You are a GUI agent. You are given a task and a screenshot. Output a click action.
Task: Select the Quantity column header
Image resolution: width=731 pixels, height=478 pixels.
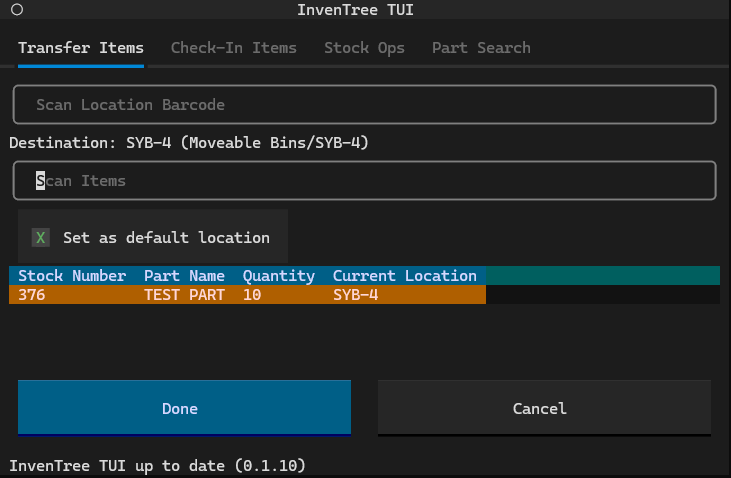279,276
